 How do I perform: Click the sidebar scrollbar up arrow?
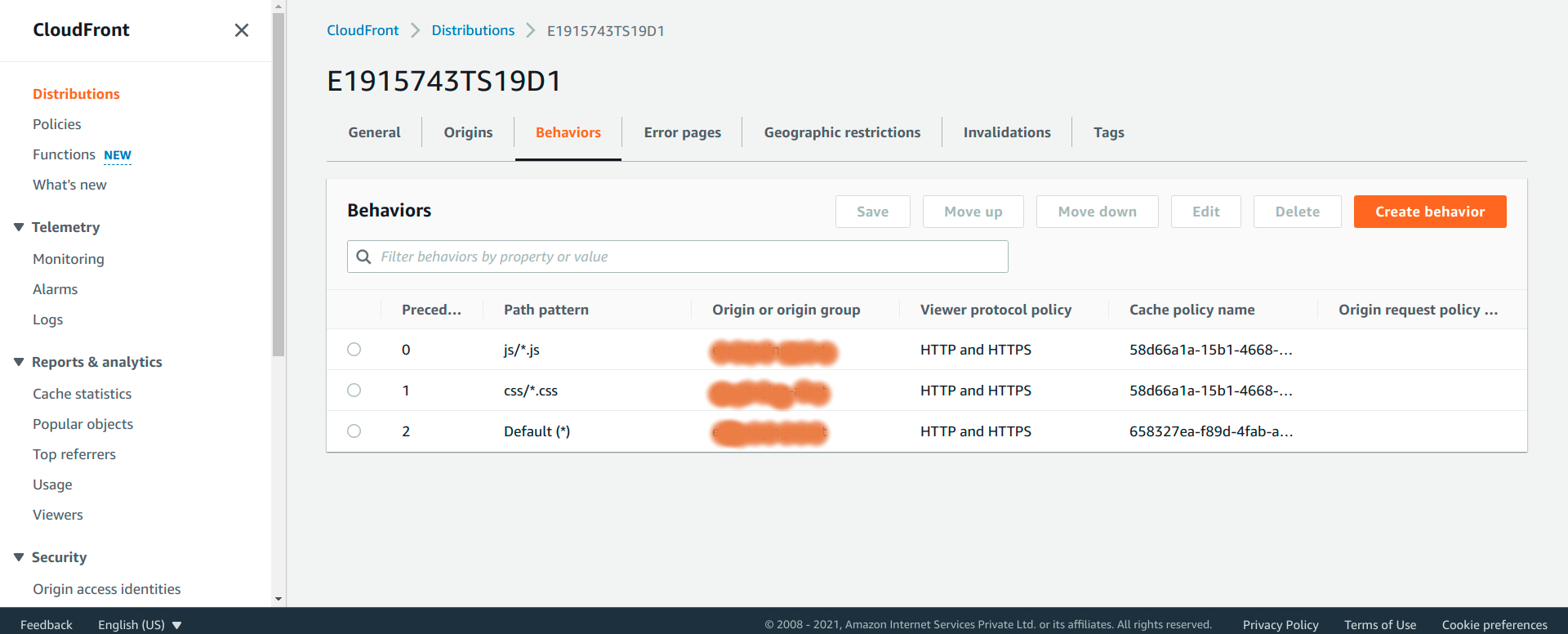point(278,7)
